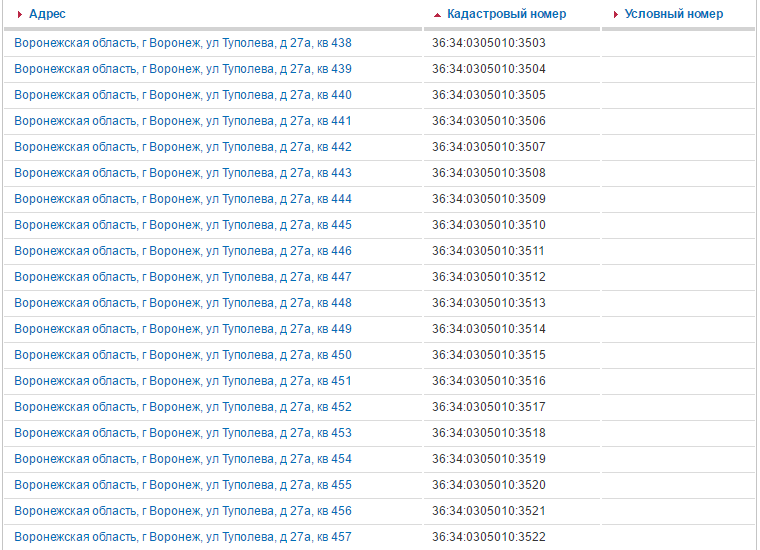
Task: Open address link for кв 439
Action: click(183, 69)
